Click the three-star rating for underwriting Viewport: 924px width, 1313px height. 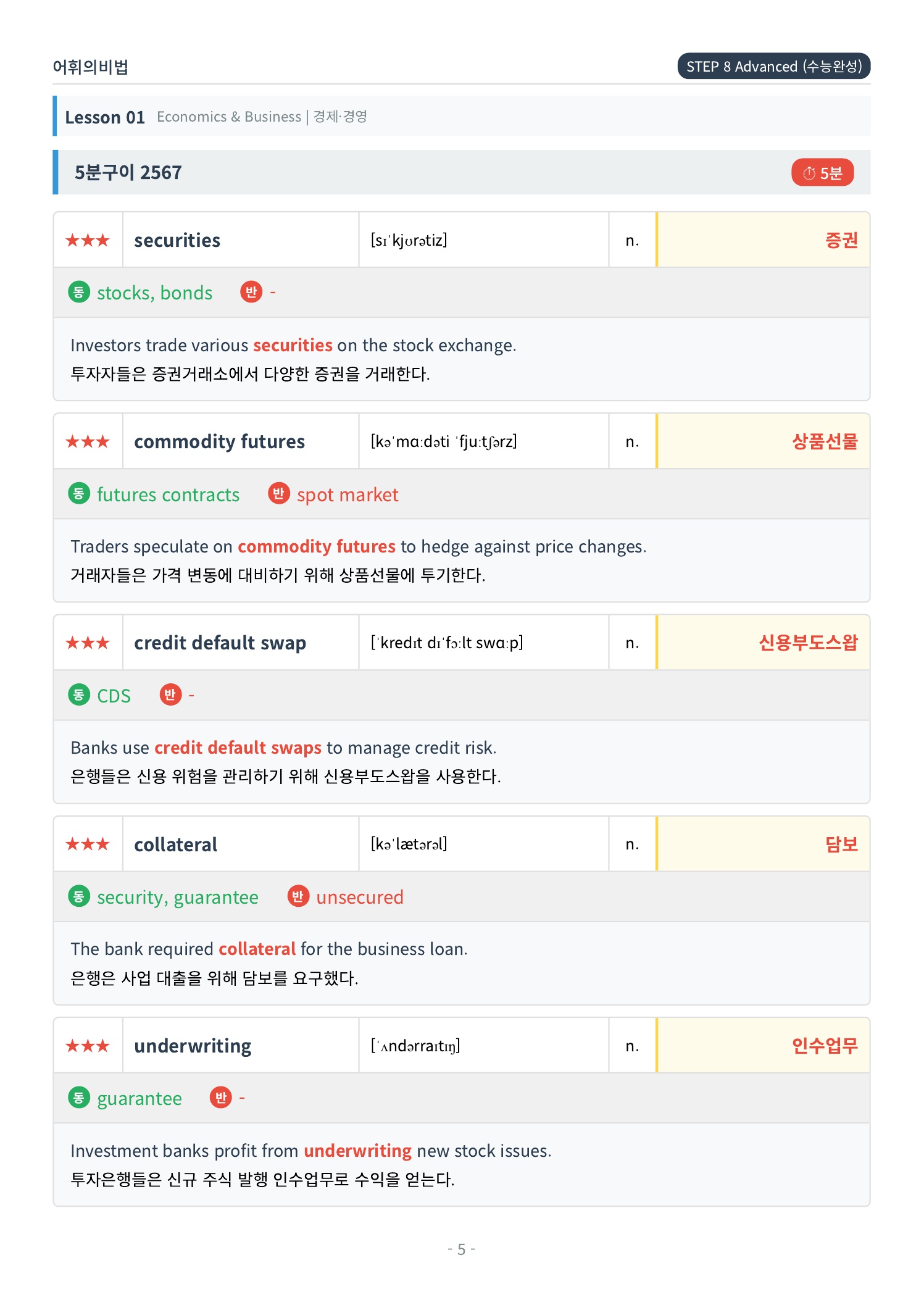coord(88,1046)
